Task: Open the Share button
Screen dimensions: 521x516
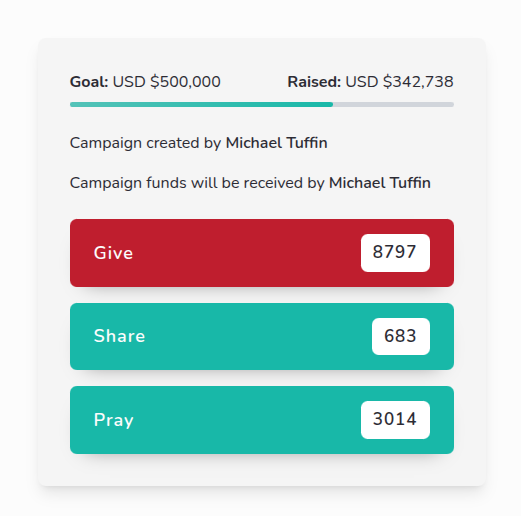Action: [262, 336]
